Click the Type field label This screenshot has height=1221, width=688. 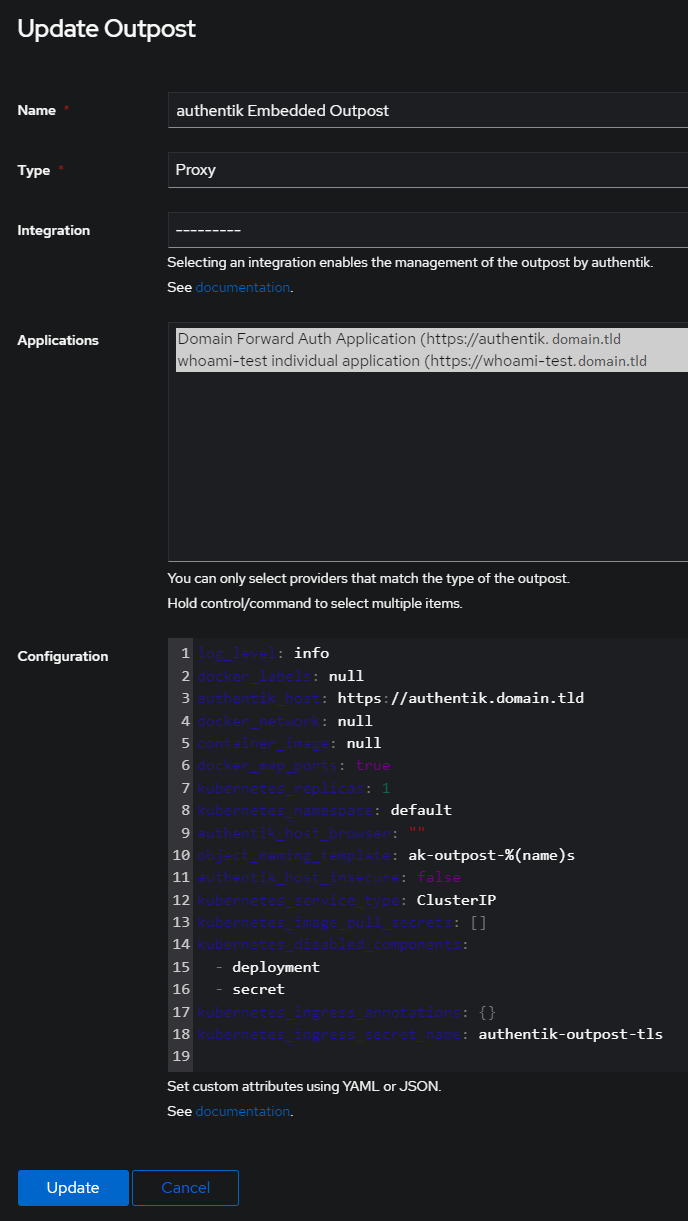(34, 170)
